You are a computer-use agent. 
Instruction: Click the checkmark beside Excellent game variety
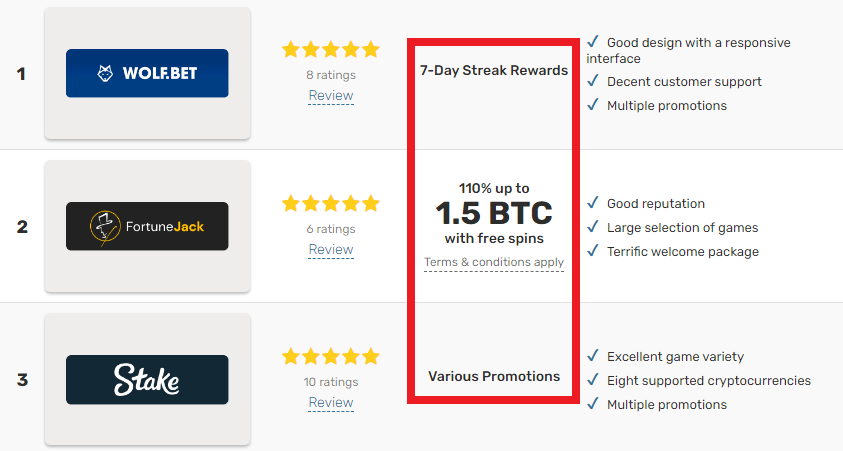[x=592, y=356]
